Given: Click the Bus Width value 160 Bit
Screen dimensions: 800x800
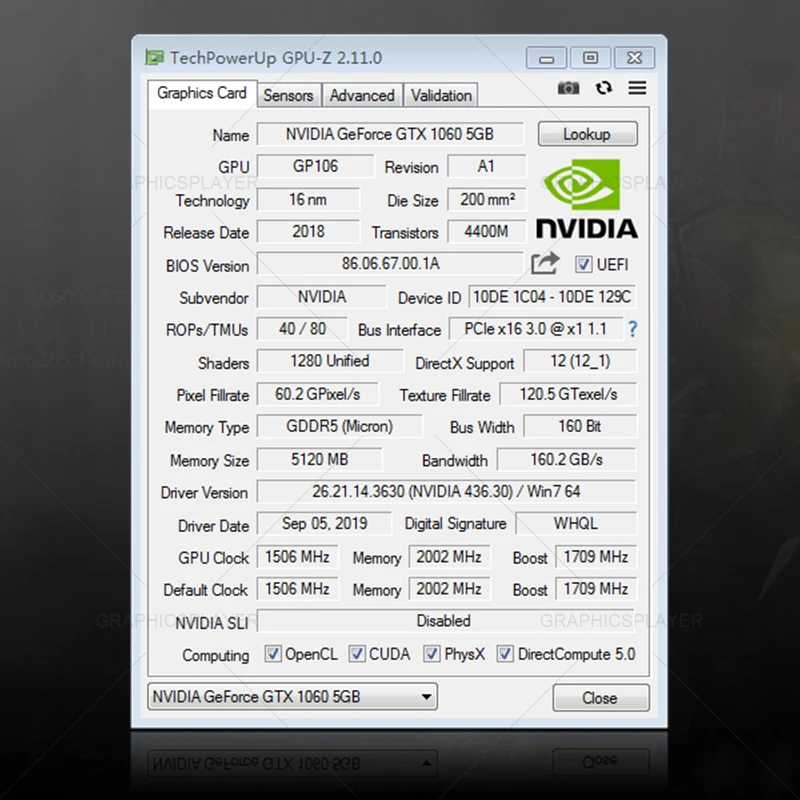Looking at the screenshot, I should point(580,426).
